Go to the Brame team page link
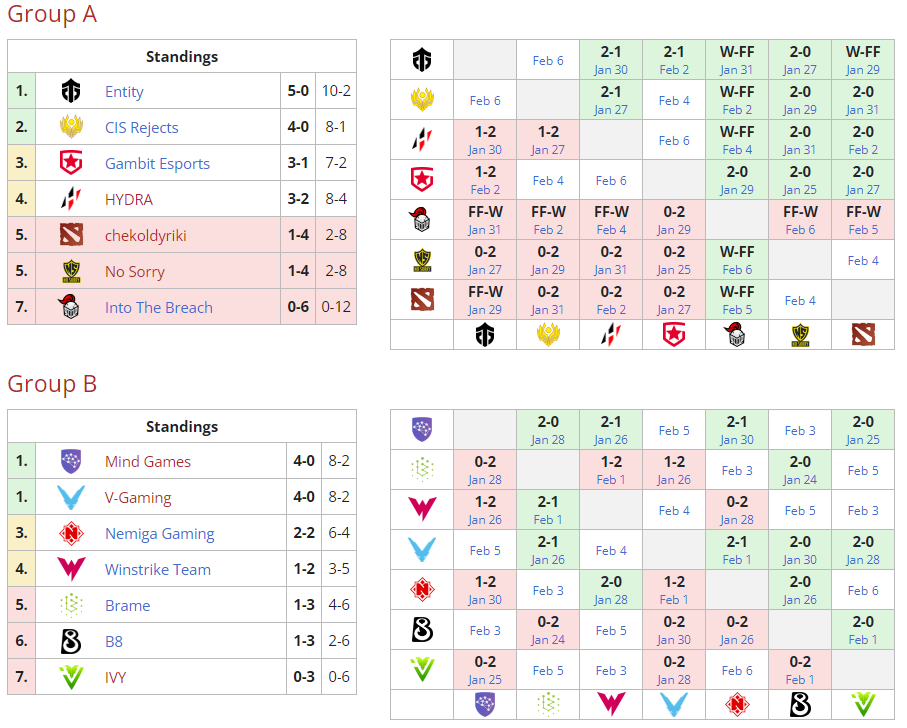The width and height of the screenshot is (907, 728). click(127, 606)
